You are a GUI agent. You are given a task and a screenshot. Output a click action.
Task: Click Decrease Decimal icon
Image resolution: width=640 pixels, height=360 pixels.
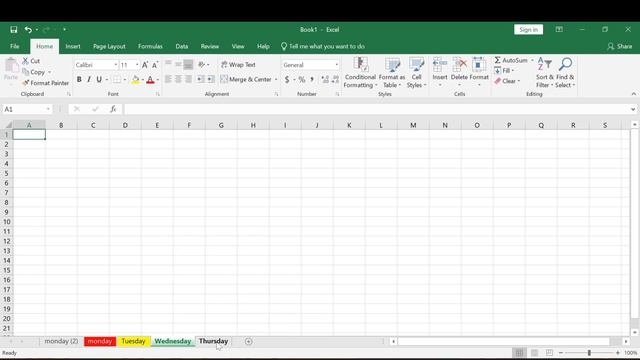coord(335,80)
